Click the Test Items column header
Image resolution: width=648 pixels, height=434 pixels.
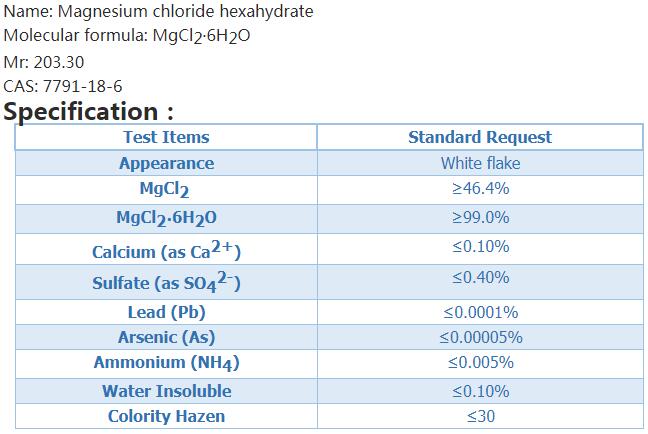[166, 137]
